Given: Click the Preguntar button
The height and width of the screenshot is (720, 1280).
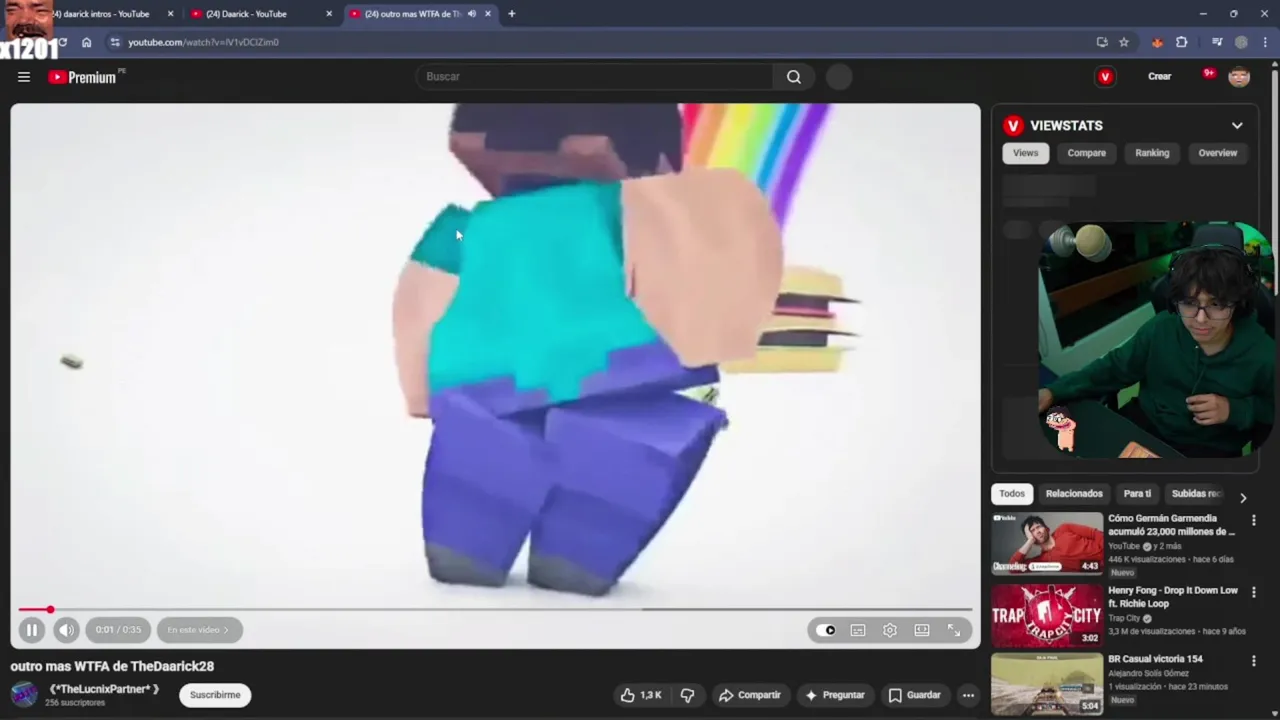Looking at the screenshot, I should coord(835,695).
